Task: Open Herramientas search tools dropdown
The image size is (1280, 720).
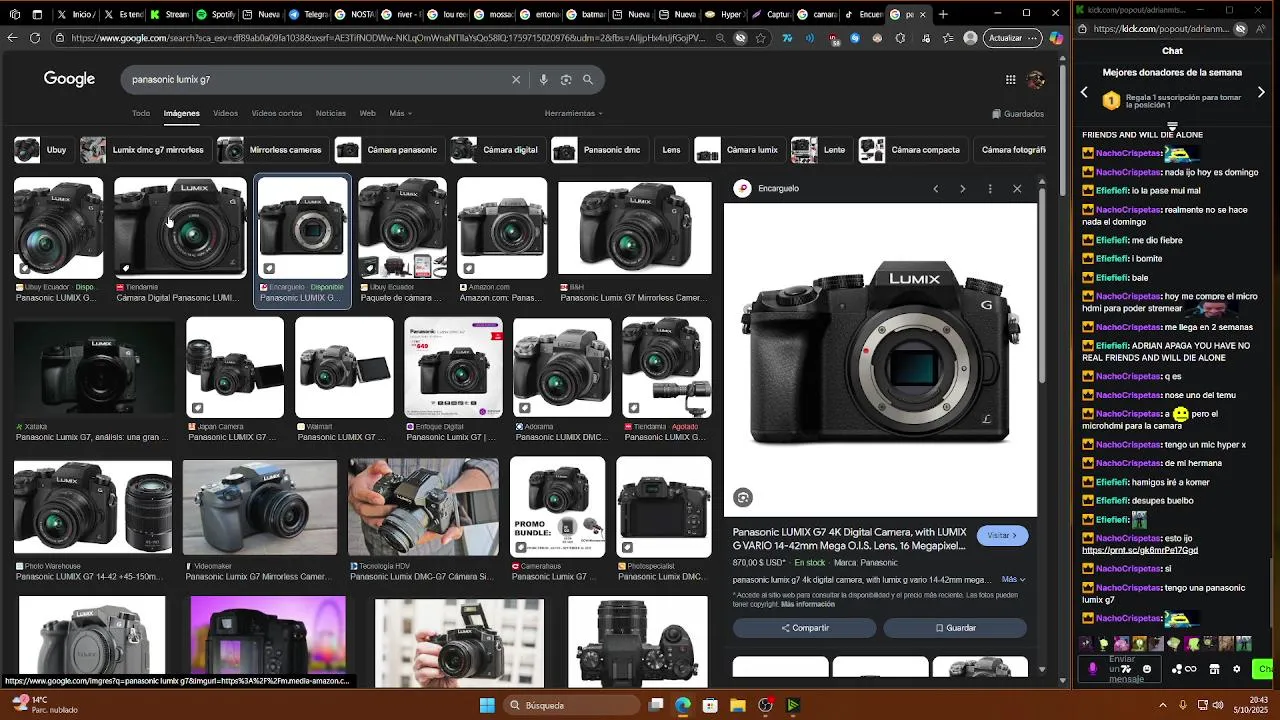Action: click(x=573, y=113)
